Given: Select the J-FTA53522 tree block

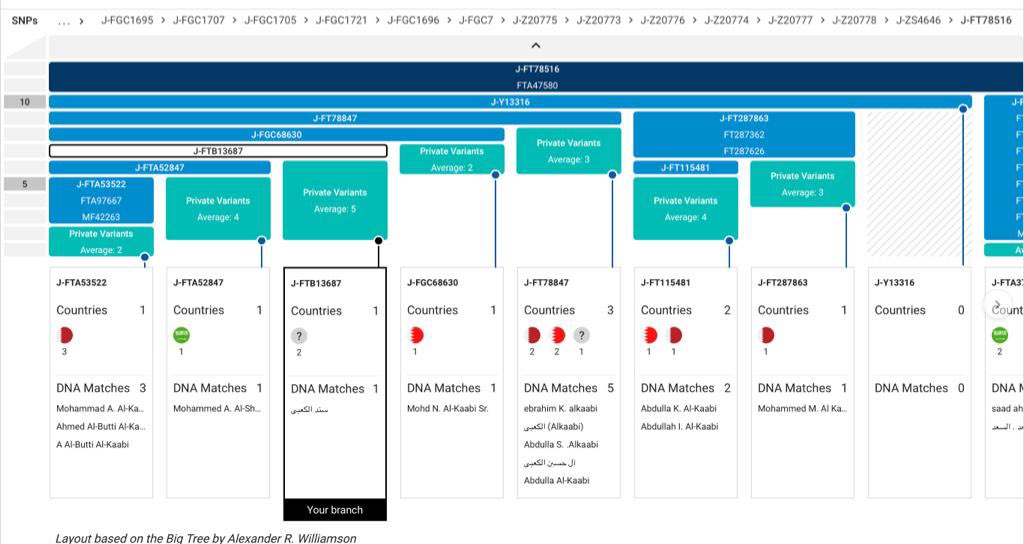Looking at the screenshot, I should 101,200.
